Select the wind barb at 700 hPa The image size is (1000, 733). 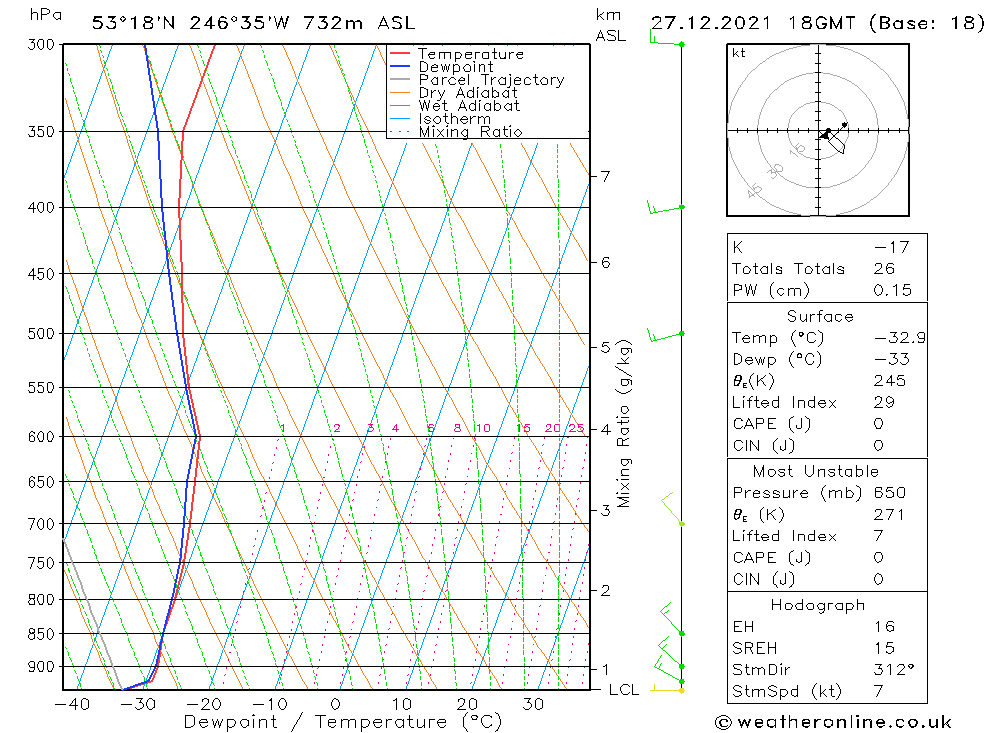point(672,508)
